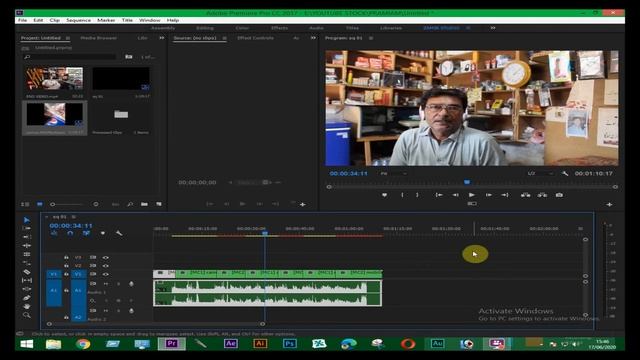
Task: Click the Extract button in Program monitor
Action: [542, 195]
